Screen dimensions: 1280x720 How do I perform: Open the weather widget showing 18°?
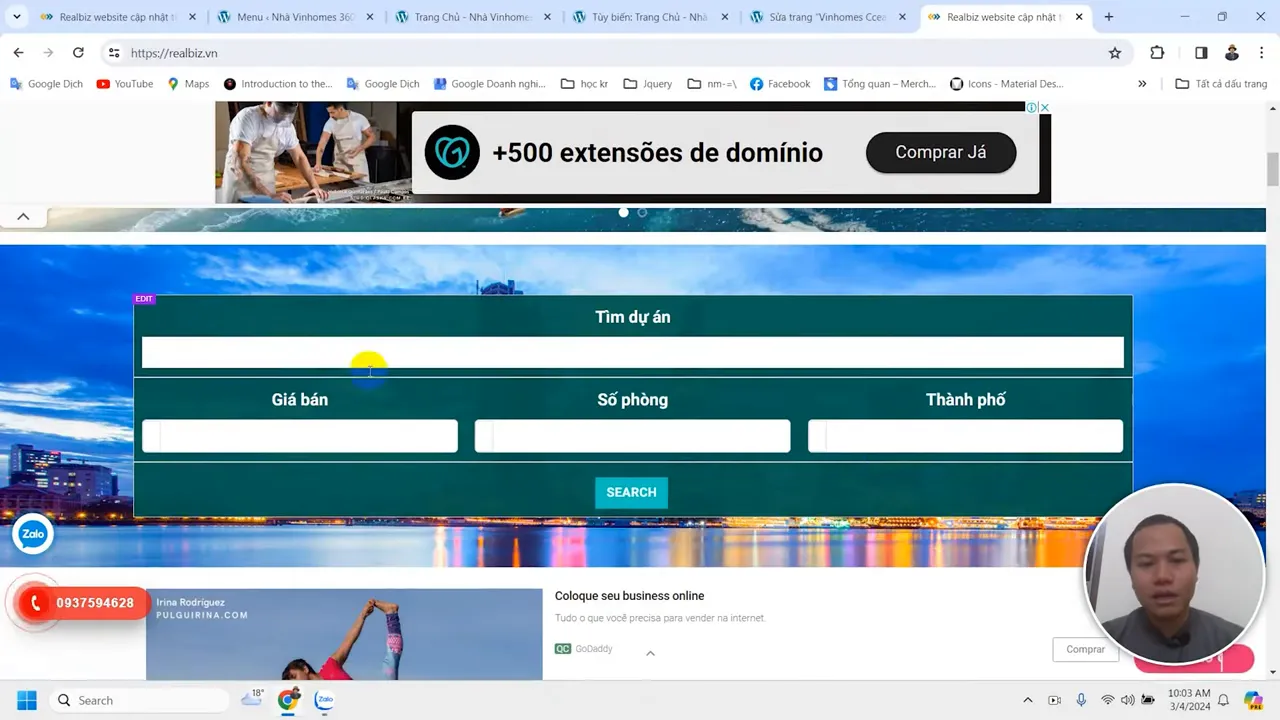[x=252, y=699]
